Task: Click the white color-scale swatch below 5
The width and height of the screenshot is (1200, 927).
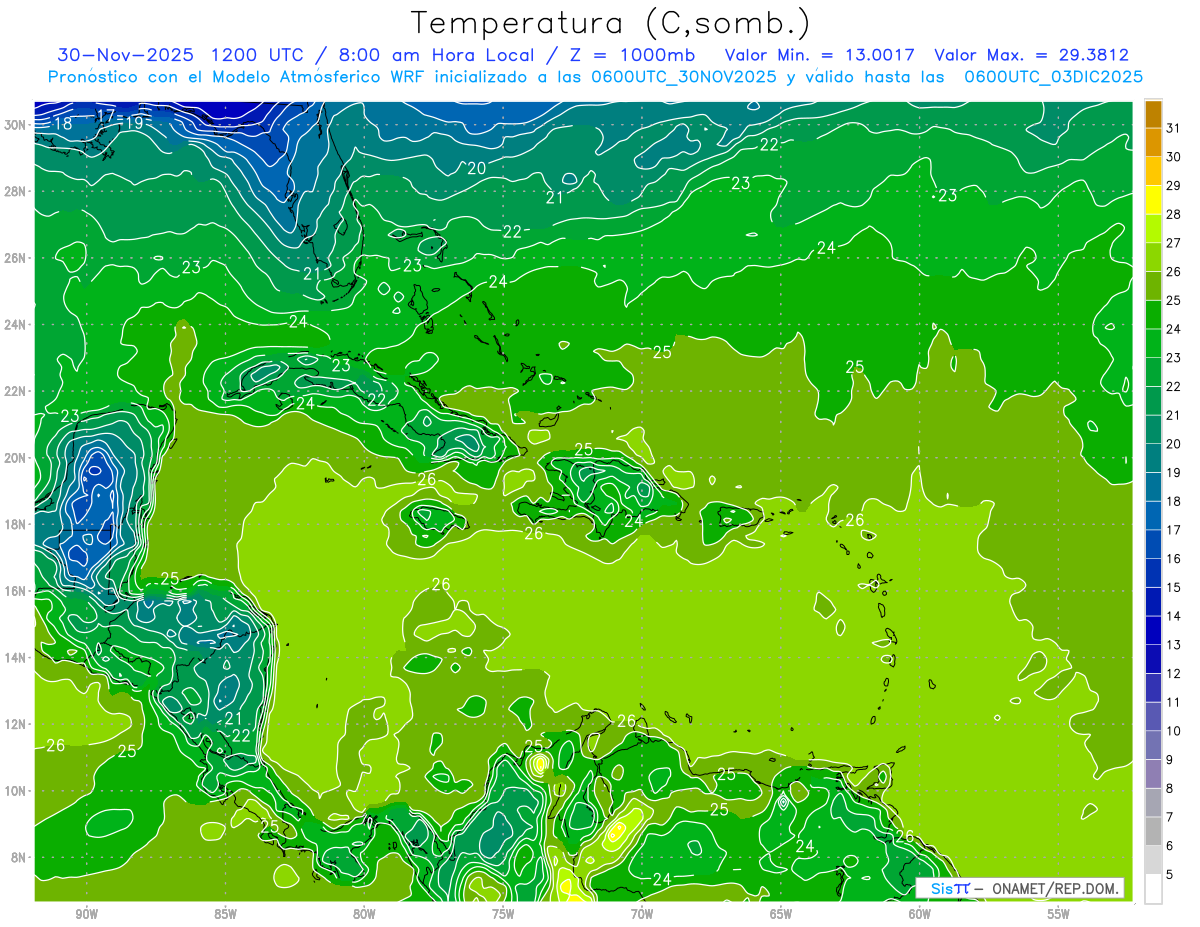Action: pyautogui.click(x=1153, y=889)
